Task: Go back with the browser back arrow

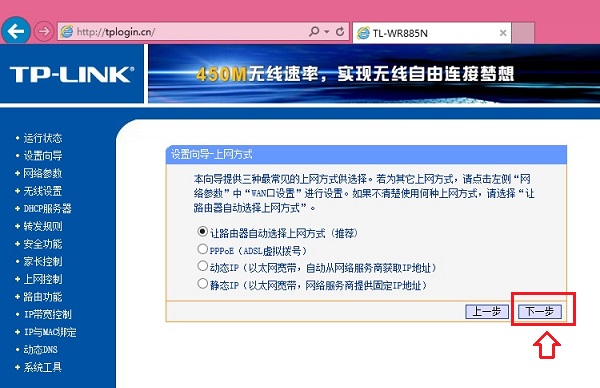Action: coord(16,31)
